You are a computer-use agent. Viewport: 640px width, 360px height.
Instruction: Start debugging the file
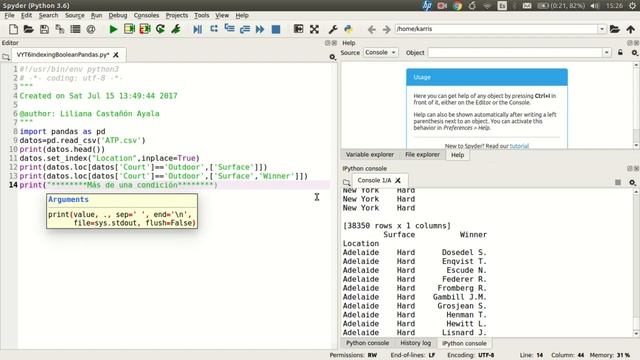(198, 29)
